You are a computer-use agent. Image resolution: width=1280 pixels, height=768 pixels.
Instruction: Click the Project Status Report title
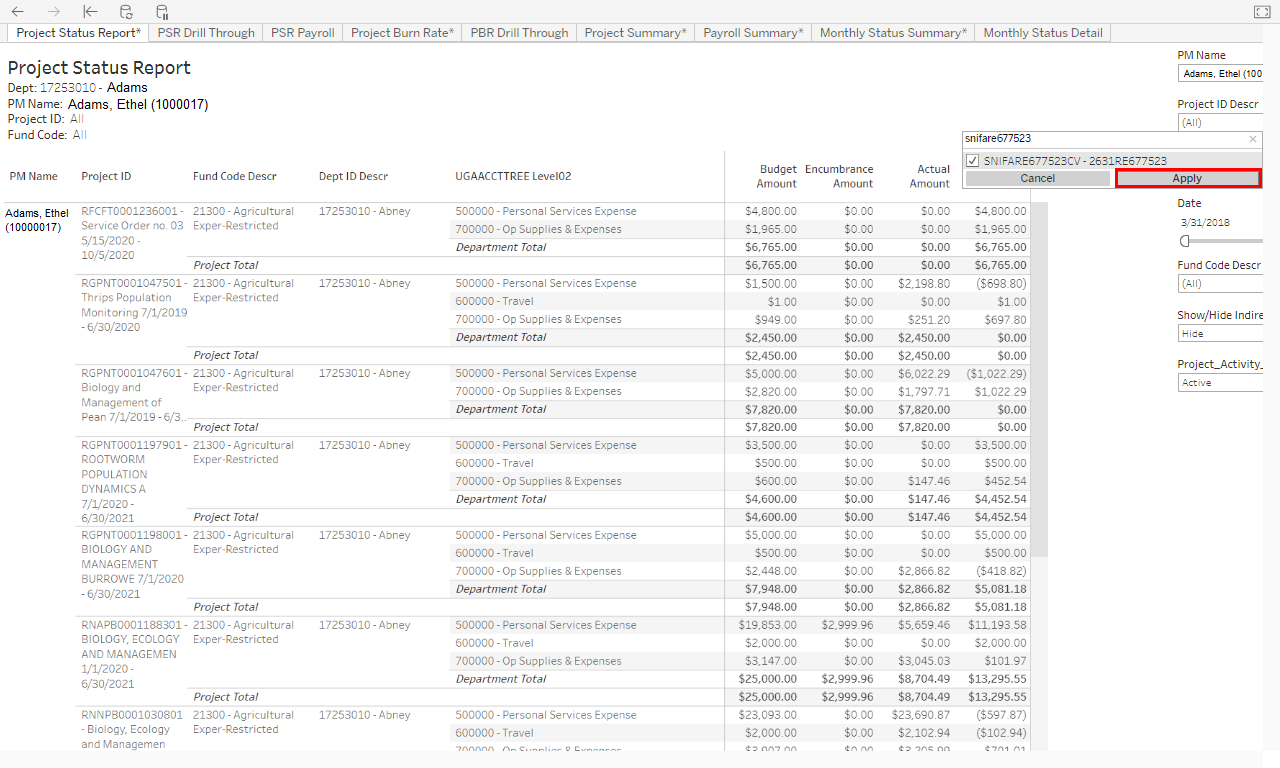pos(99,67)
